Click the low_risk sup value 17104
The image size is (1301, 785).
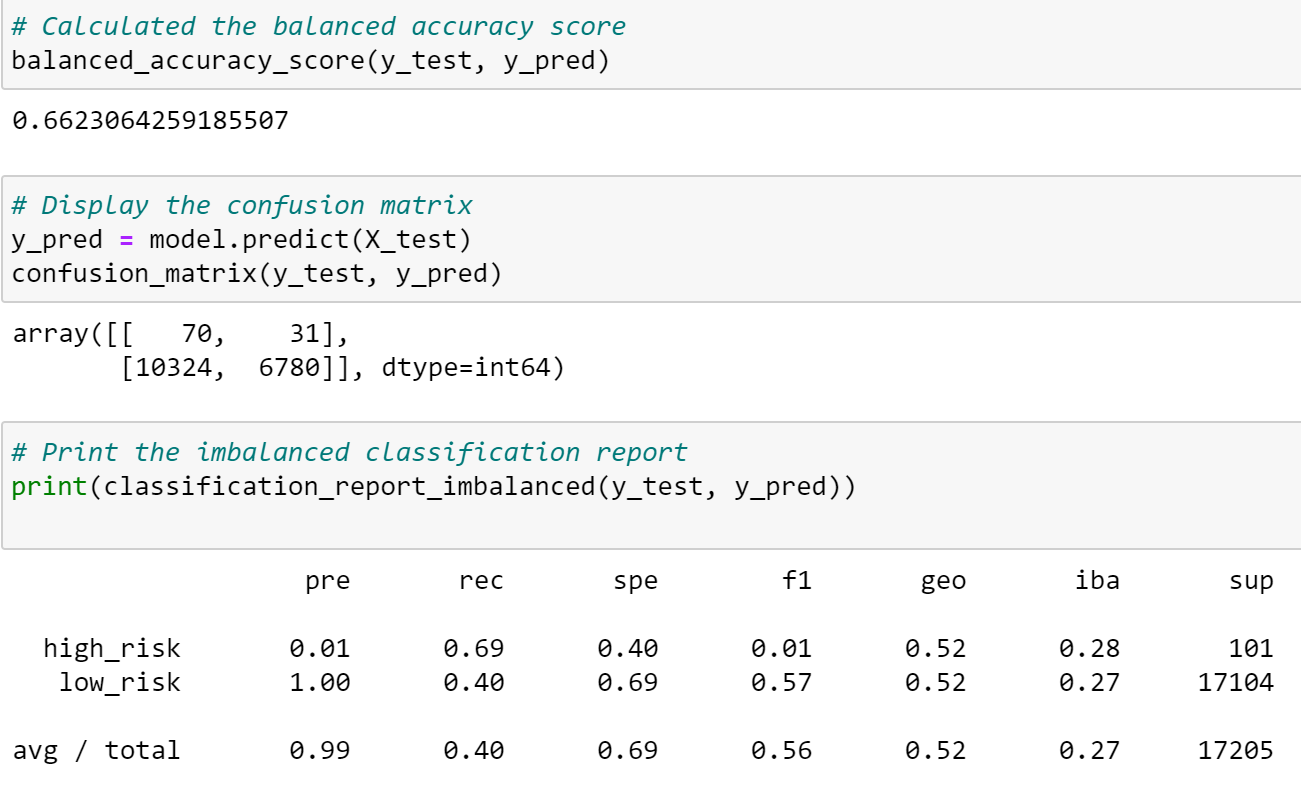click(x=1236, y=683)
